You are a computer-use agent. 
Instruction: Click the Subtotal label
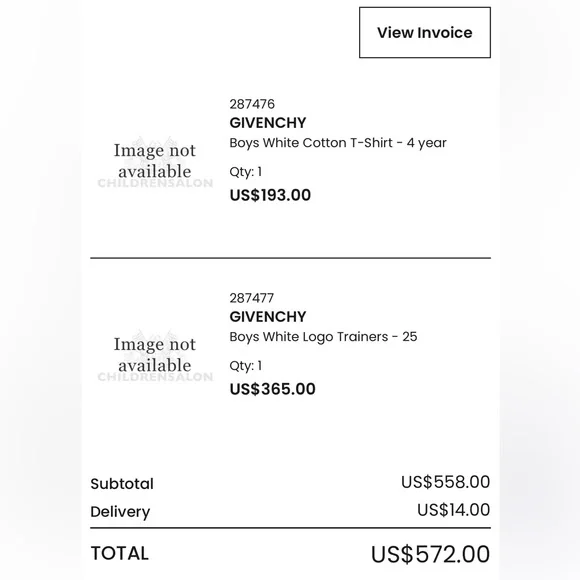click(x=122, y=484)
